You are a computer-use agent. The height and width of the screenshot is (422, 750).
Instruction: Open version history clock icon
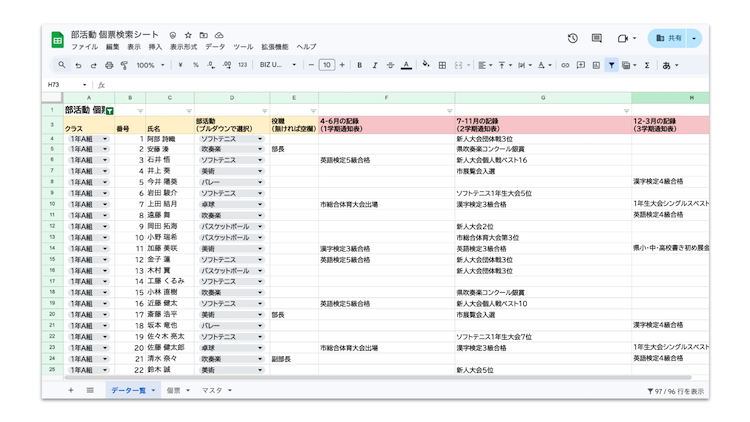[x=572, y=38]
